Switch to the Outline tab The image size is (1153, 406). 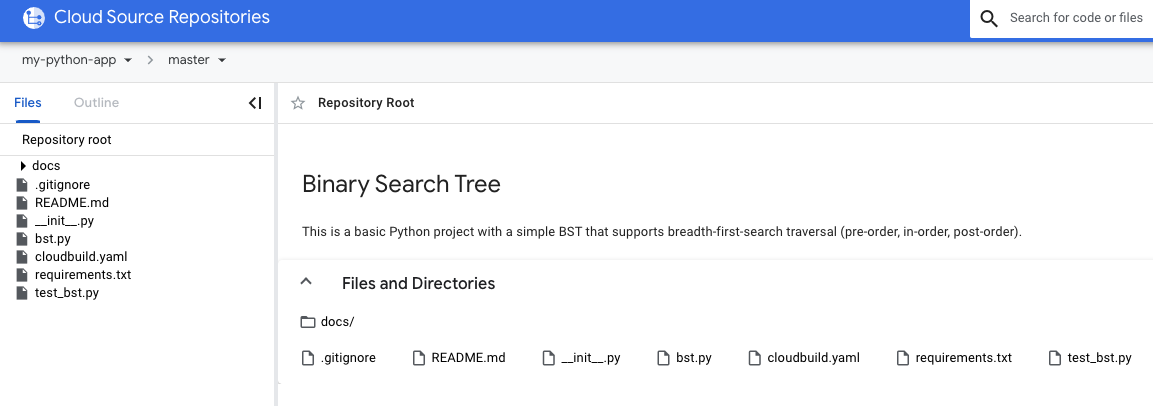96,103
